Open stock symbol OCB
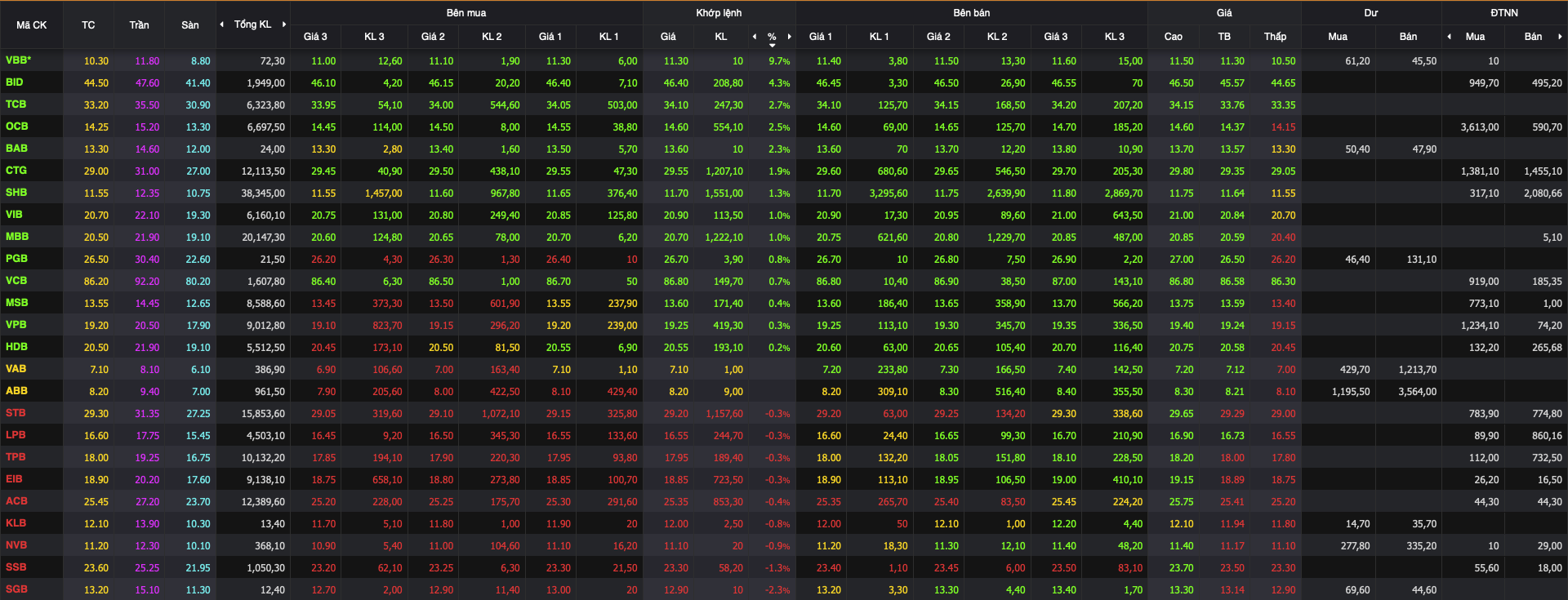This screenshot has height=600, width=1568. (x=17, y=127)
